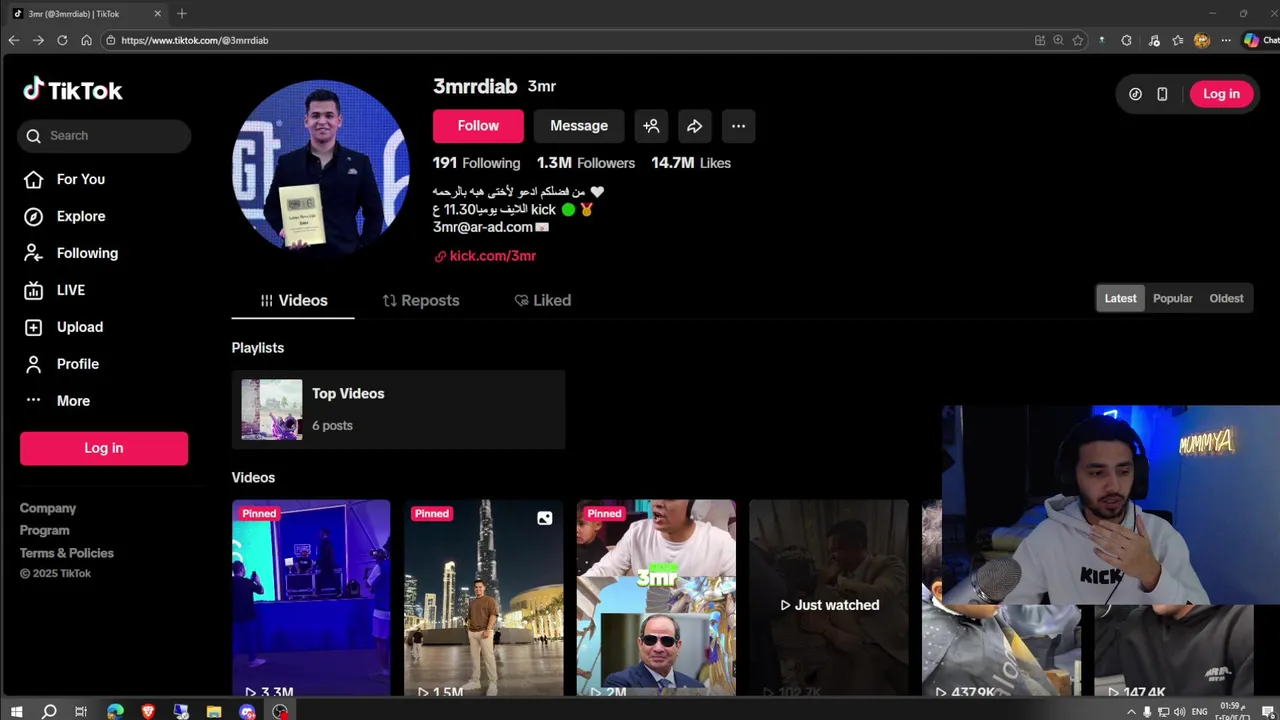Open OBS Studio from taskbar

click(280, 712)
